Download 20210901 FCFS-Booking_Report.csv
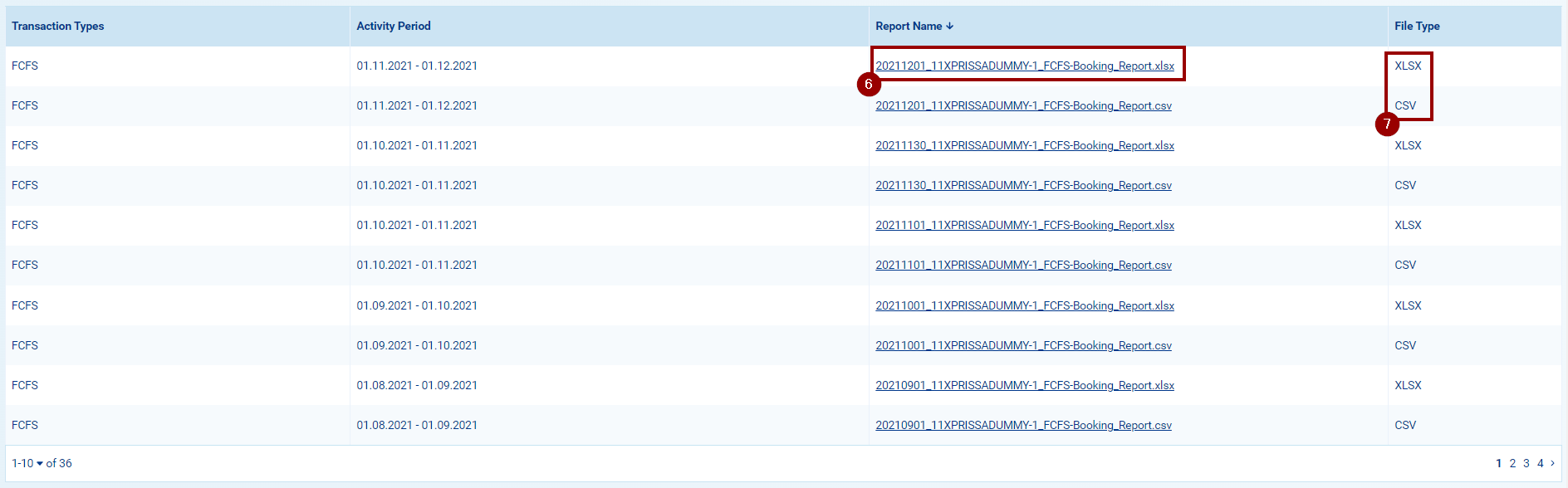This screenshot has width=1568, height=488. tap(1023, 425)
